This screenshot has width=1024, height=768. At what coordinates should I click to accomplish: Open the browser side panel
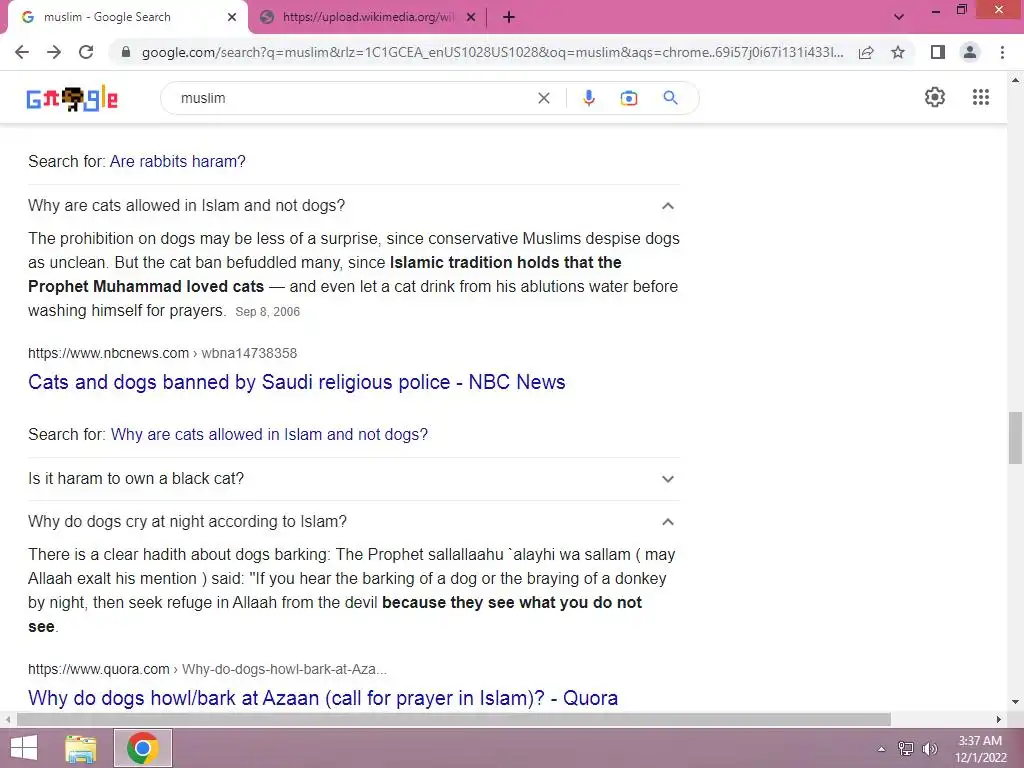[938, 52]
